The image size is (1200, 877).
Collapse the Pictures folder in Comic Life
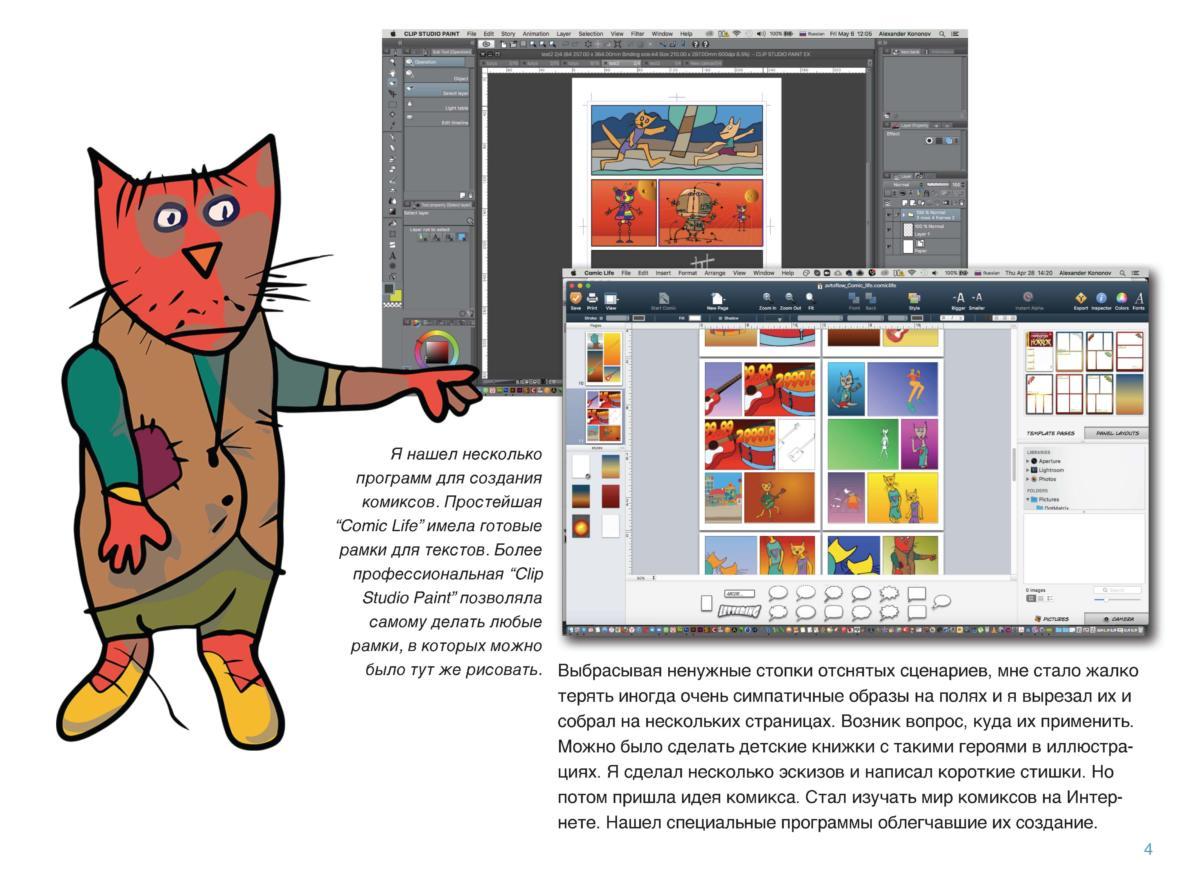click(x=1027, y=499)
